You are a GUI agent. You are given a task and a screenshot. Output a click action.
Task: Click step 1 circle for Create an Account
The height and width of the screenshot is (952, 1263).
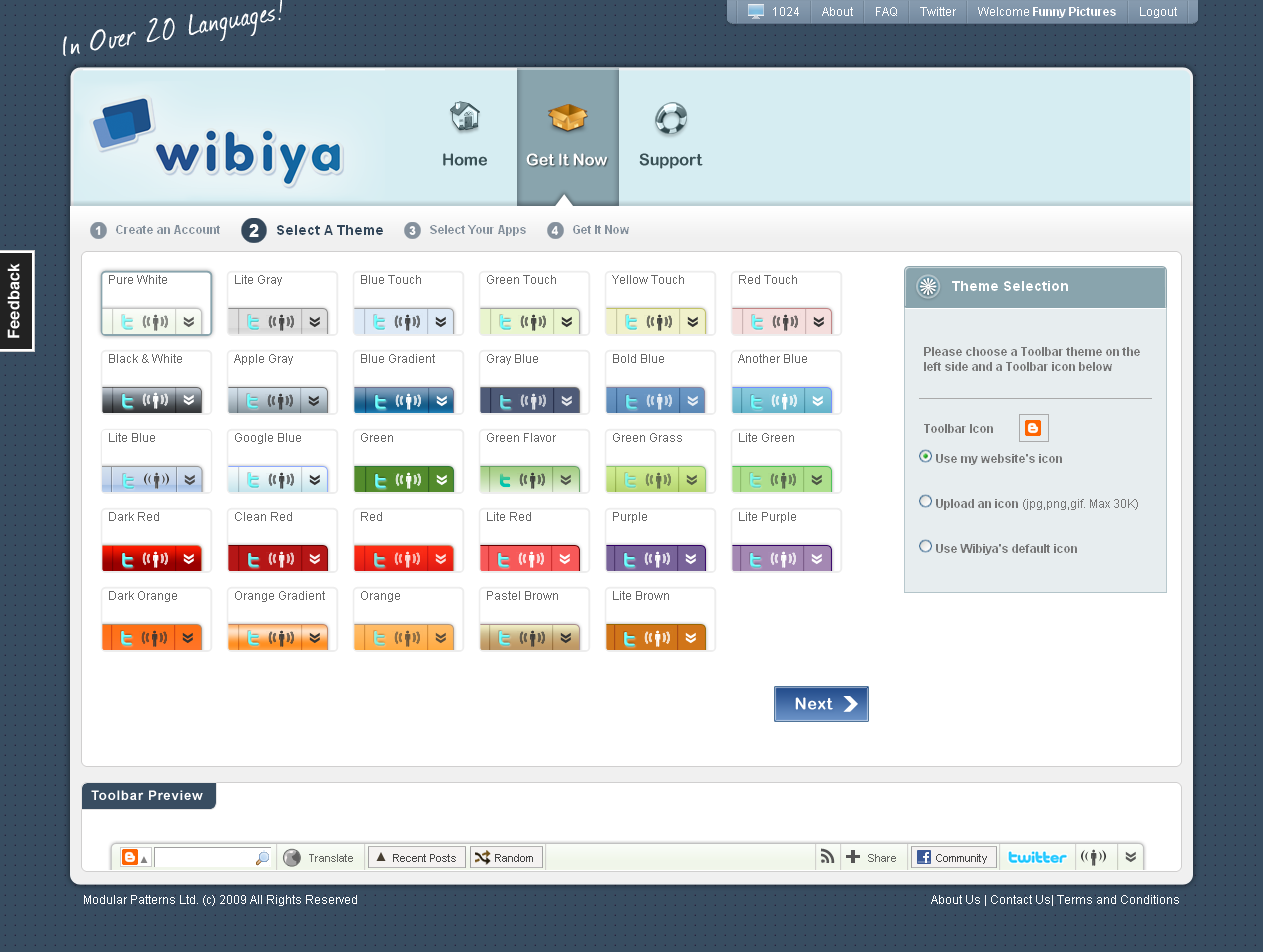click(x=98, y=231)
